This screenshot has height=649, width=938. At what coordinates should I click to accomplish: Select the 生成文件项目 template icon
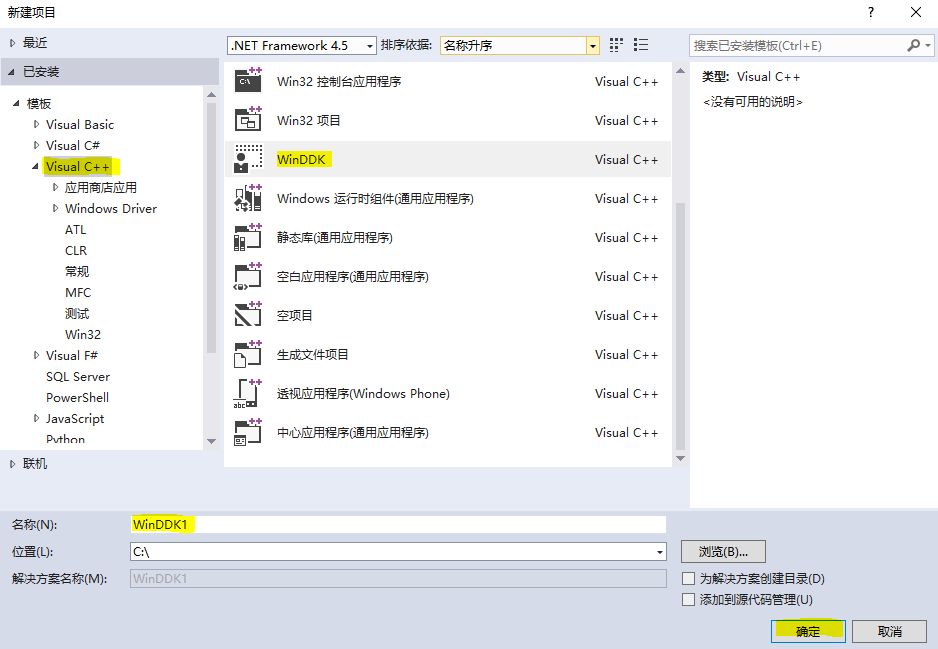[x=247, y=354]
